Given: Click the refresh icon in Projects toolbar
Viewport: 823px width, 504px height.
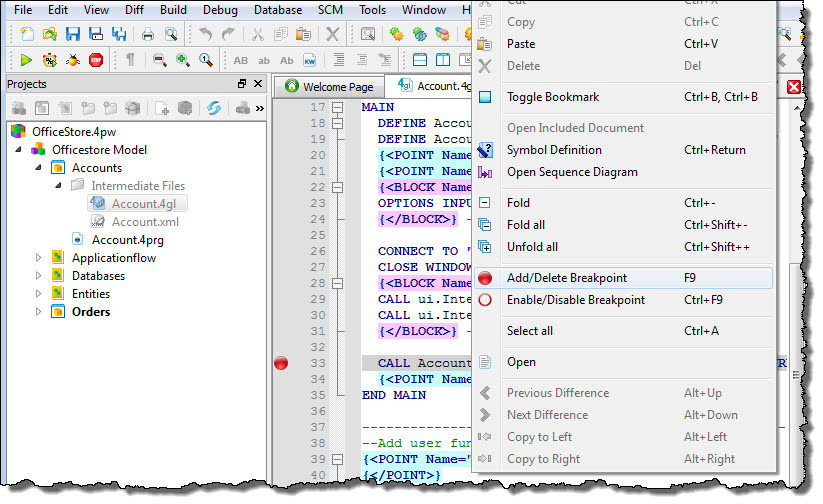Looking at the screenshot, I should [213, 108].
